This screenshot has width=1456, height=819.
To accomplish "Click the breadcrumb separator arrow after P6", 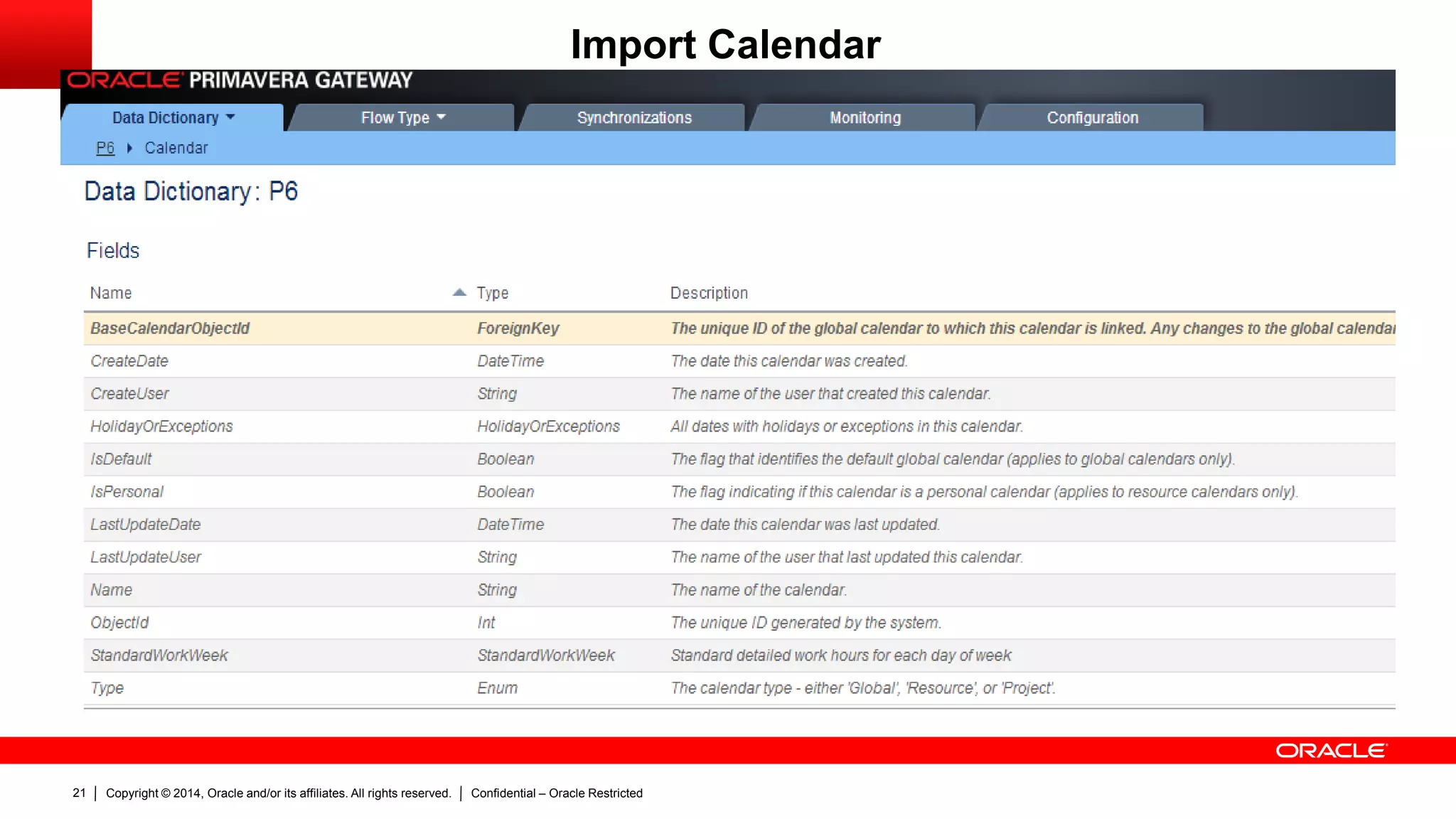I will point(129,148).
